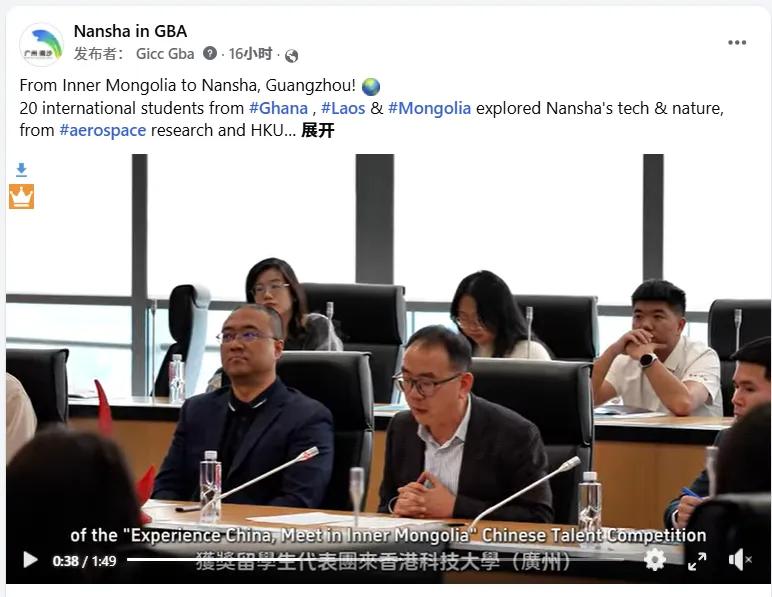The image size is (772, 597).
Task: Enter fullscreen video mode
Action: pos(697,561)
